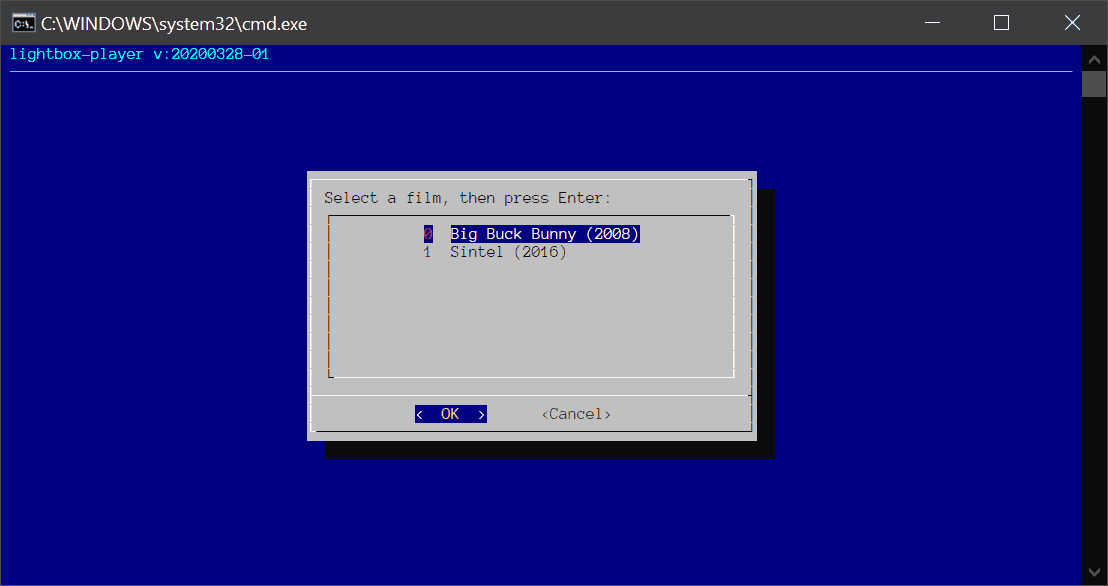The image size is (1108, 586).
Task: Click the cmd.exe icon in the title bar
Action: (23, 23)
